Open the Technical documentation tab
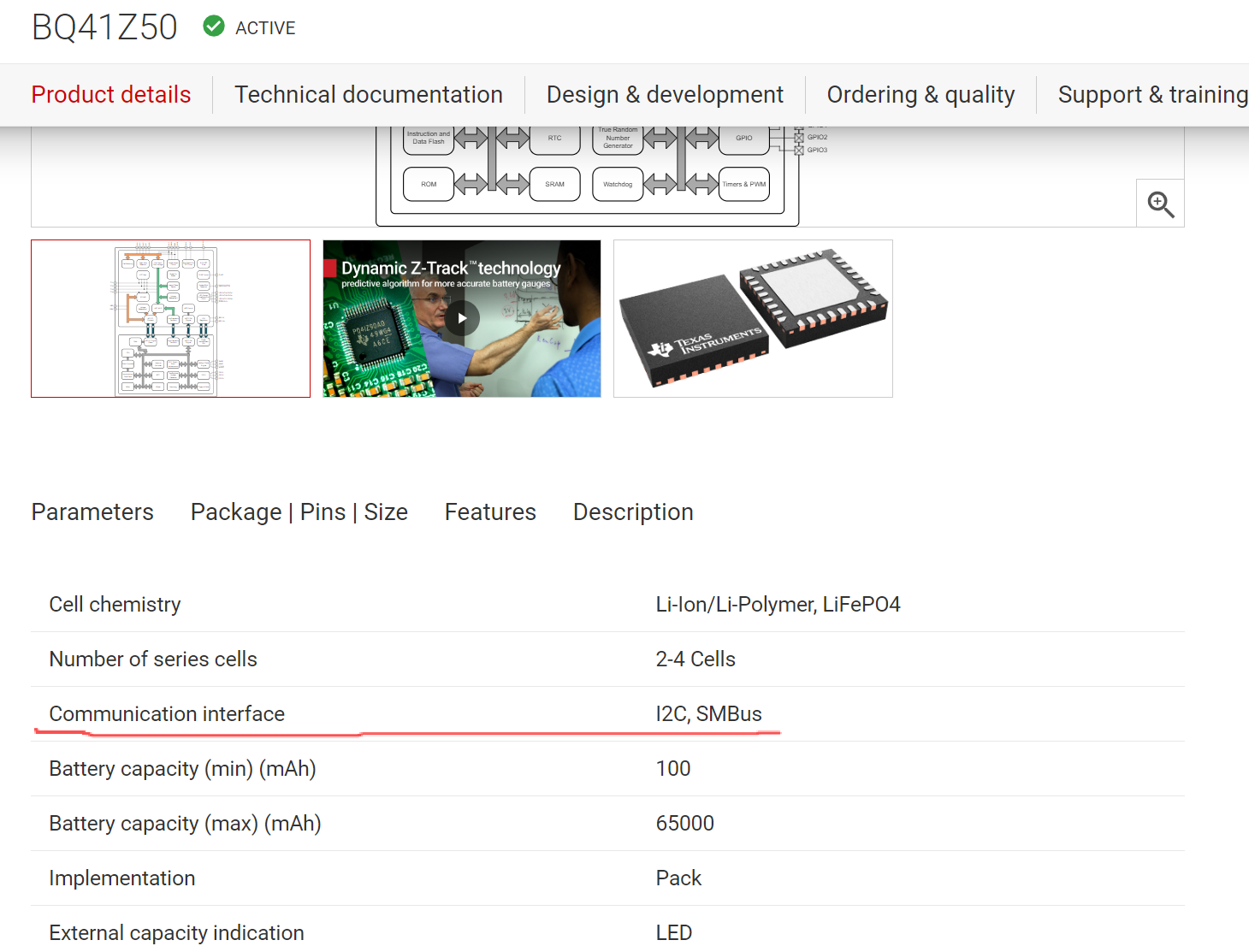Image resolution: width=1249 pixels, height=952 pixels. click(369, 94)
